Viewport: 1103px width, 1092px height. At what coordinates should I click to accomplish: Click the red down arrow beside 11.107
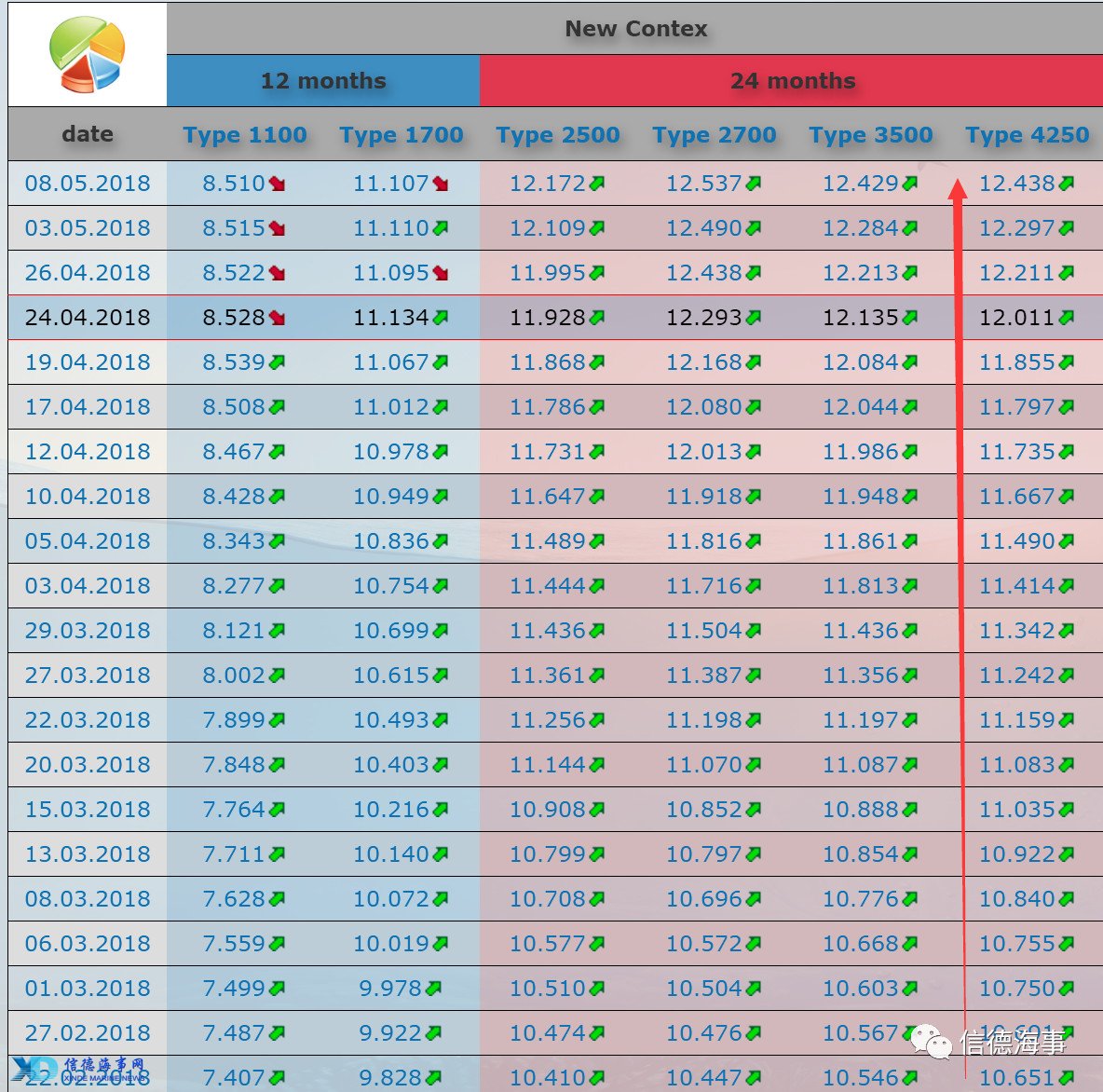[441, 184]
